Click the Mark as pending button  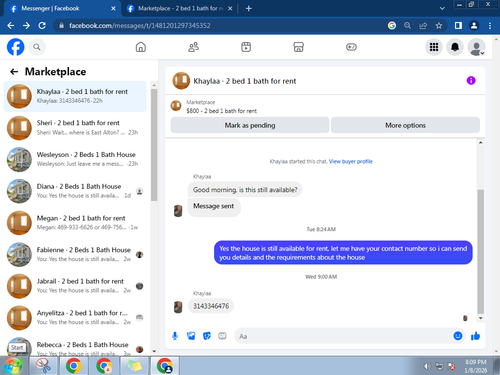click(250, 125)
